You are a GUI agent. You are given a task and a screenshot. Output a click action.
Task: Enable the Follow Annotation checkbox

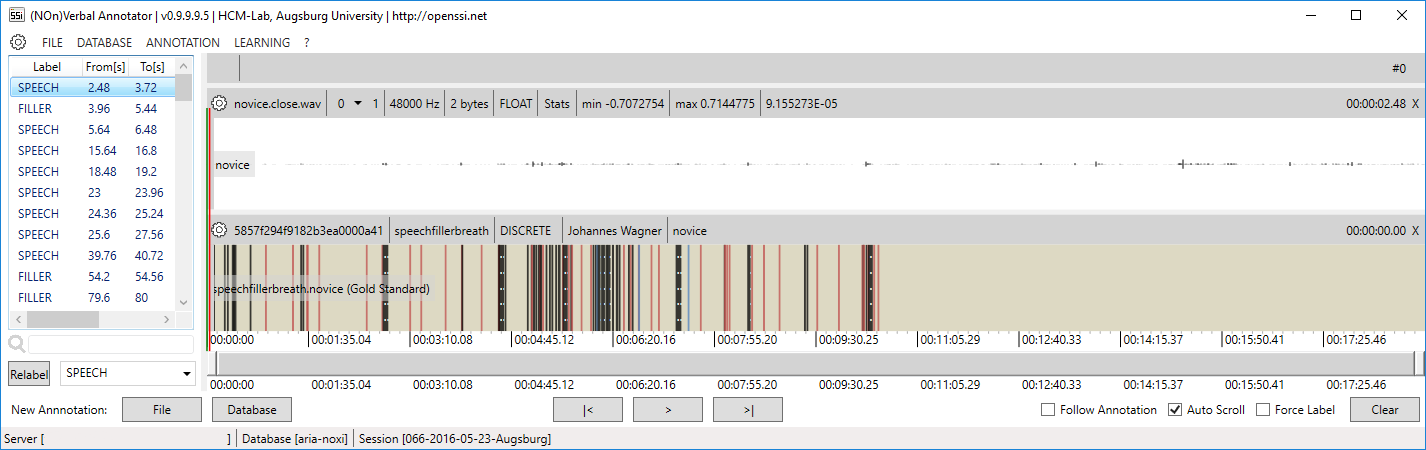click(1048, 410)
